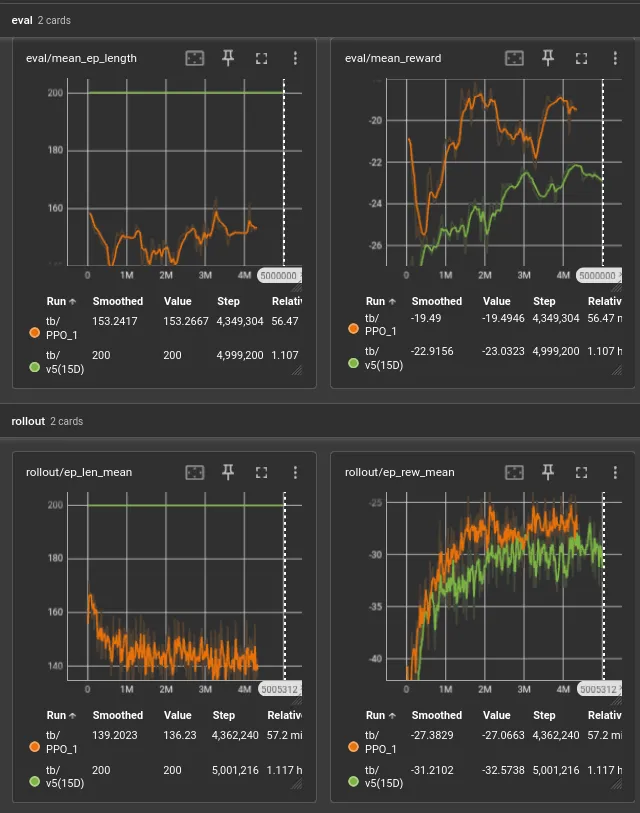Fit domain icon on rollout/ep_len_mean card
The height and width of the screenshot is (813, 640).
194,472
